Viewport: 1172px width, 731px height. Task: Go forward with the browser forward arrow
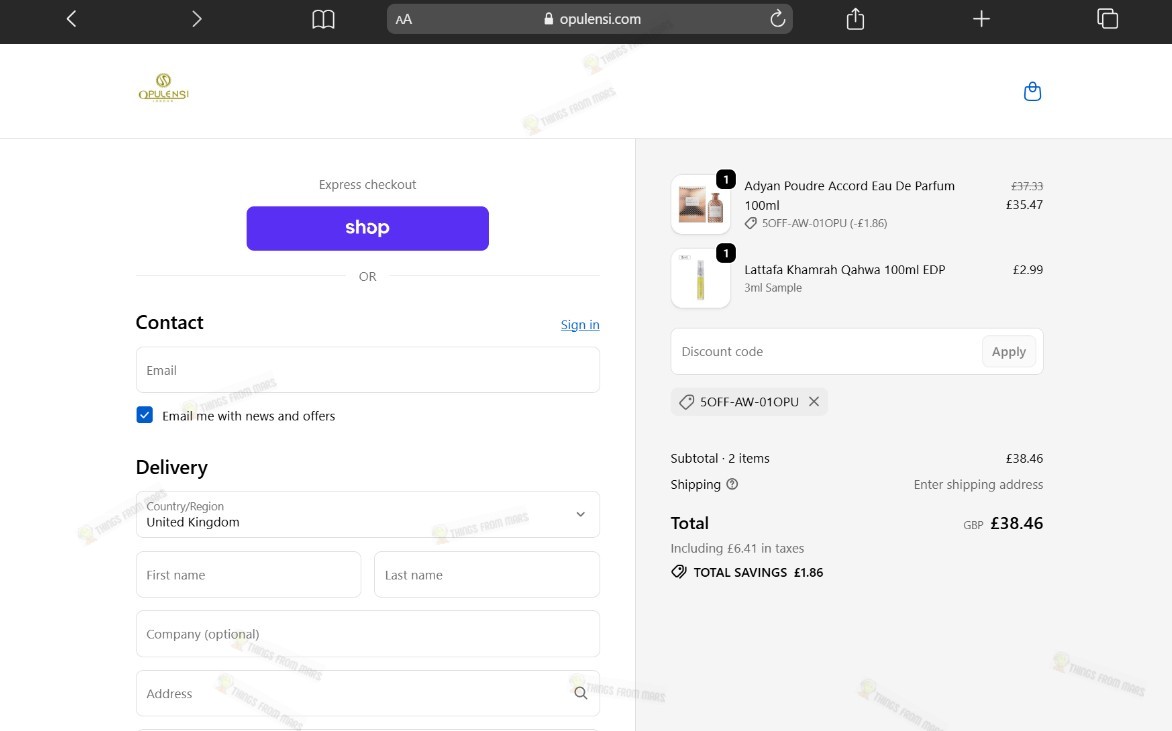[x=197, y=19]
